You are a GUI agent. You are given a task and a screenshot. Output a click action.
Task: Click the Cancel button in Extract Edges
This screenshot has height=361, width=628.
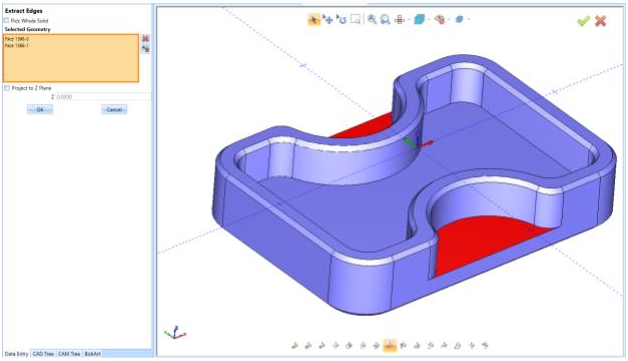[114, 109]
